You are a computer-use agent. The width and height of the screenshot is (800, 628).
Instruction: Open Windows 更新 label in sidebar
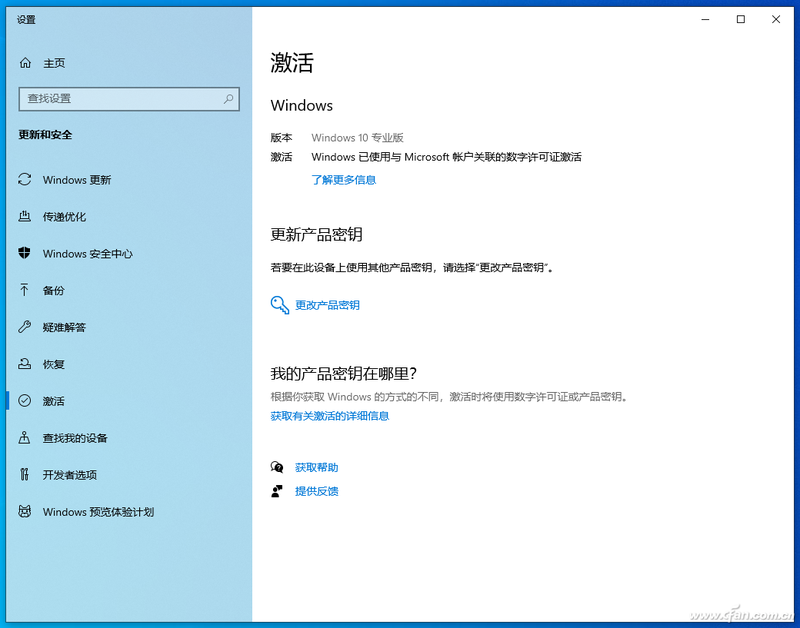click(x=77, y=180)
